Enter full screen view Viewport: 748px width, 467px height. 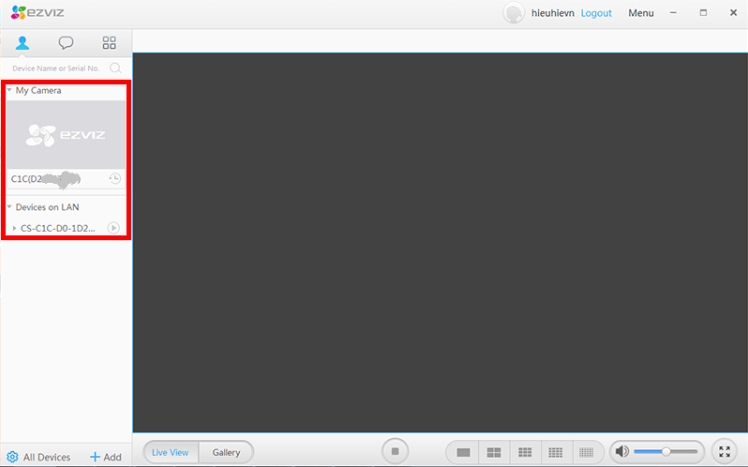(724, 452)
